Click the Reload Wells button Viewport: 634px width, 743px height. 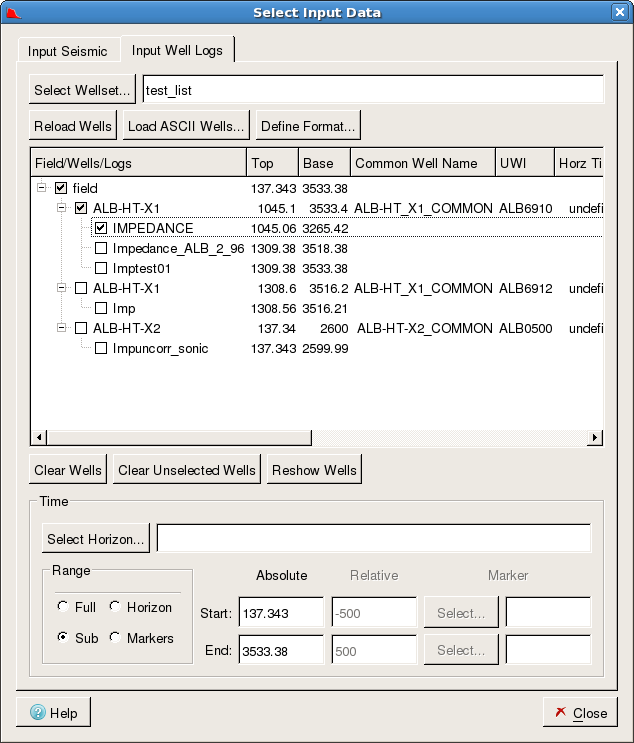pos(72,126)
